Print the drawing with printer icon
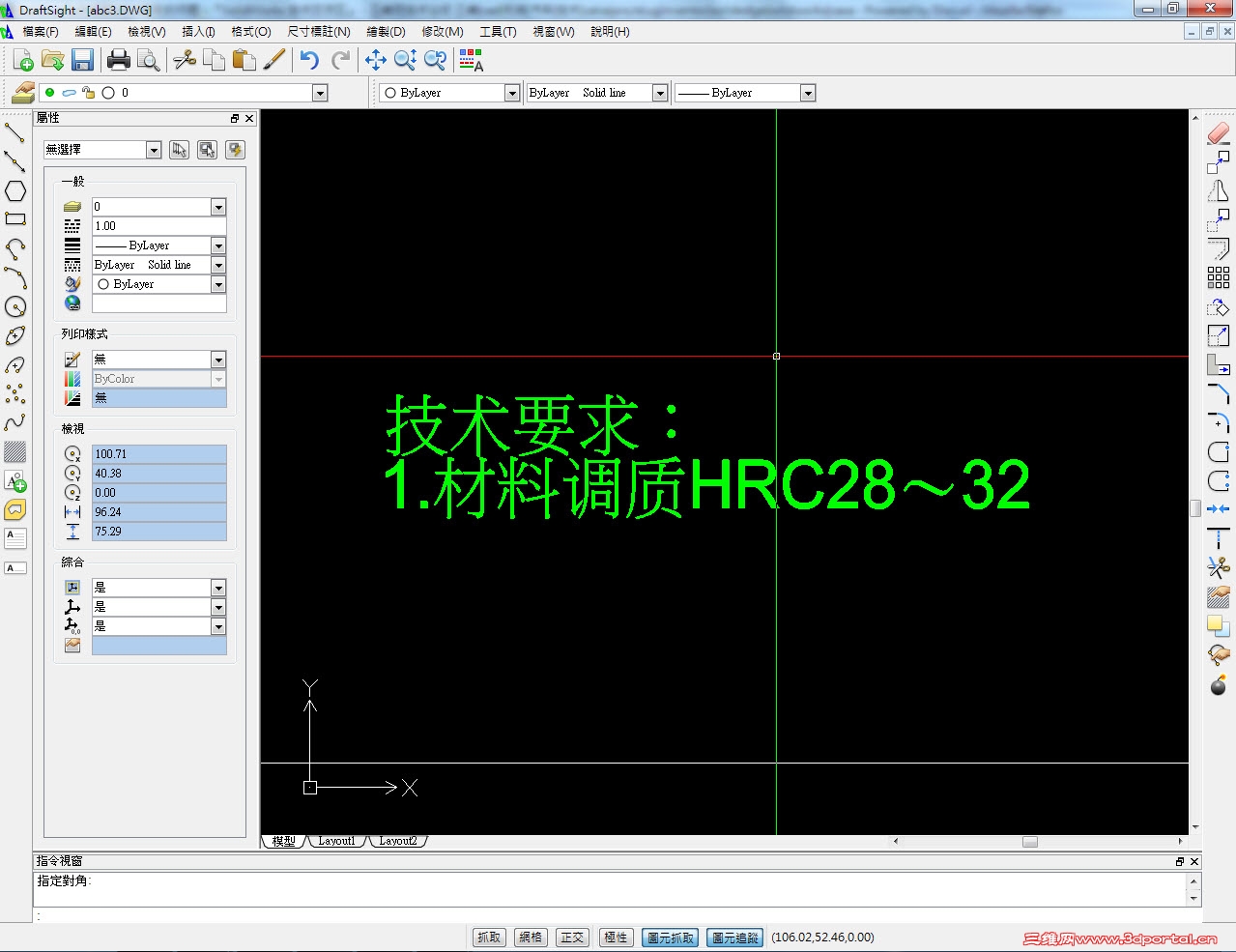This screenshot has height=952, width=1236. click(x=118, y=61)
